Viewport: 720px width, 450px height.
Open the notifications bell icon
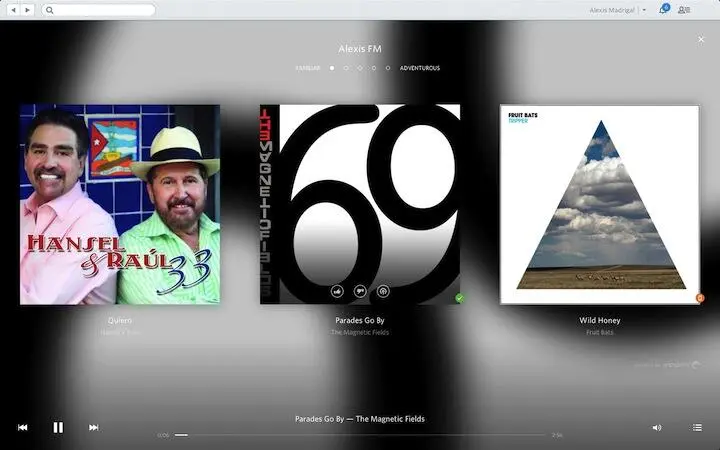pos(664,9)
